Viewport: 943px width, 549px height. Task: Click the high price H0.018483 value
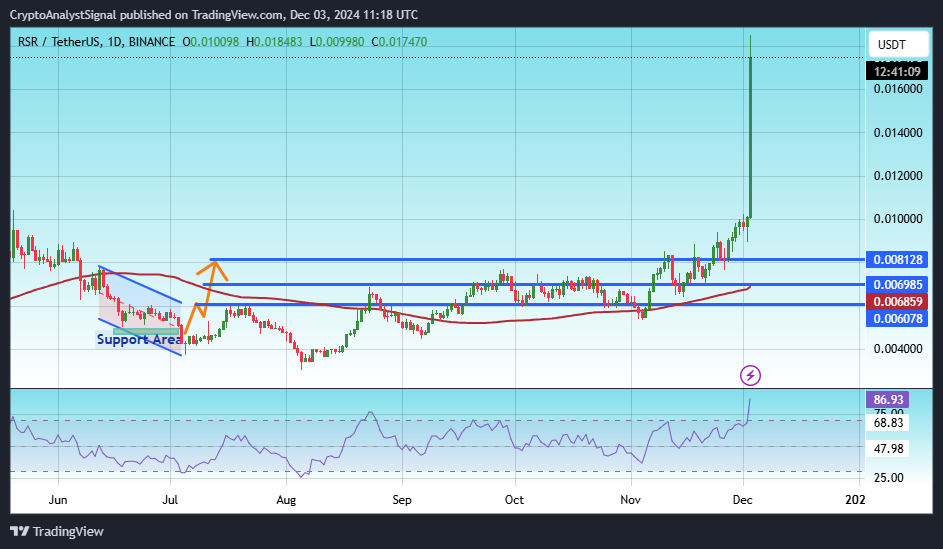(x=274, y=41)
